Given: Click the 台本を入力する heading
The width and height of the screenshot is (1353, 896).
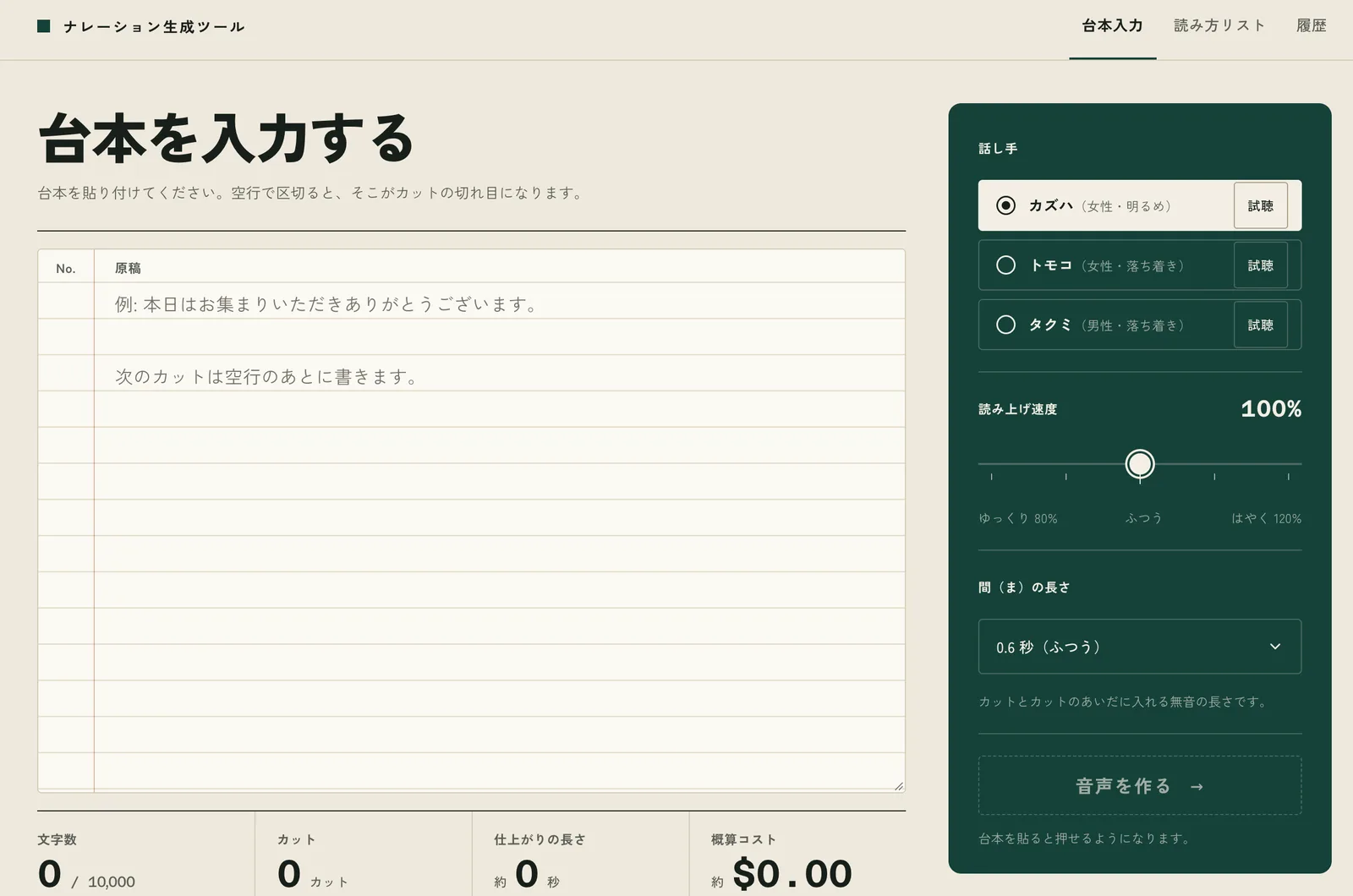Looking at the screenshot, I should (226, 138).
